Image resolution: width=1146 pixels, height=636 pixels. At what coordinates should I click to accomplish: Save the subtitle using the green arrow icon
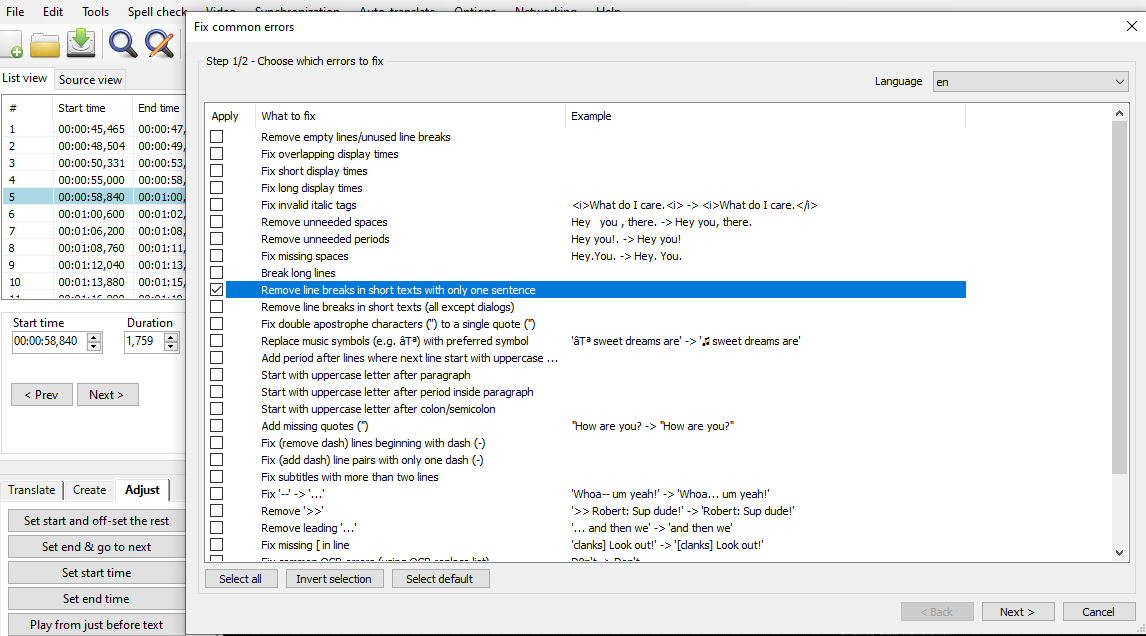click(x=81, y=43)
